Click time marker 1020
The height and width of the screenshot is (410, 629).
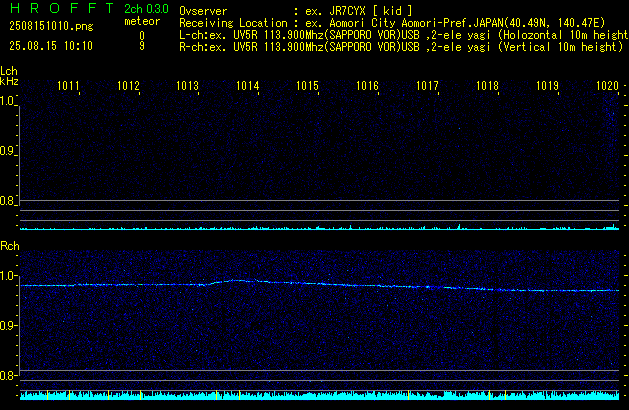607,86
